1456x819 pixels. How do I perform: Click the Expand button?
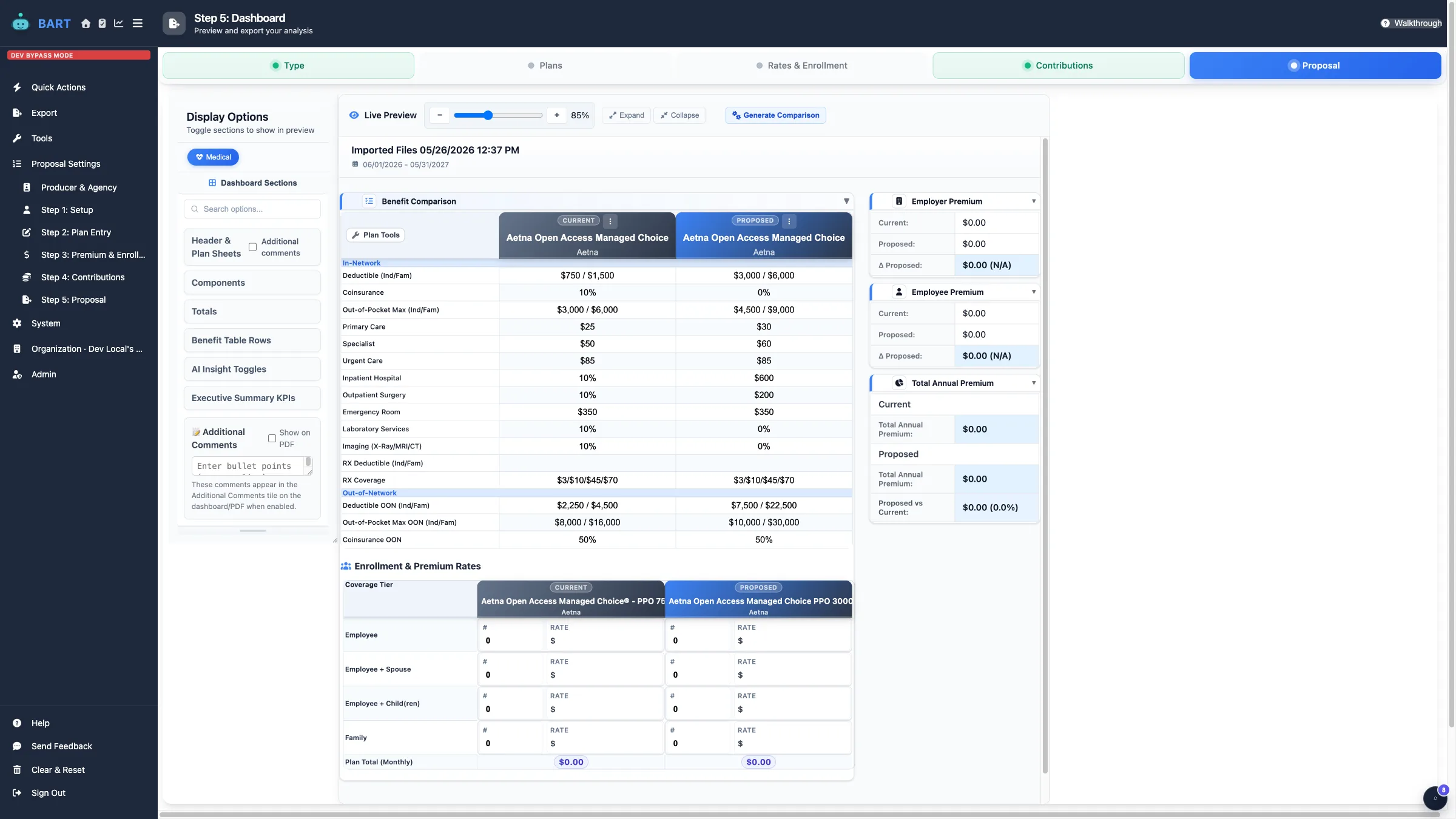pos(627,115)
